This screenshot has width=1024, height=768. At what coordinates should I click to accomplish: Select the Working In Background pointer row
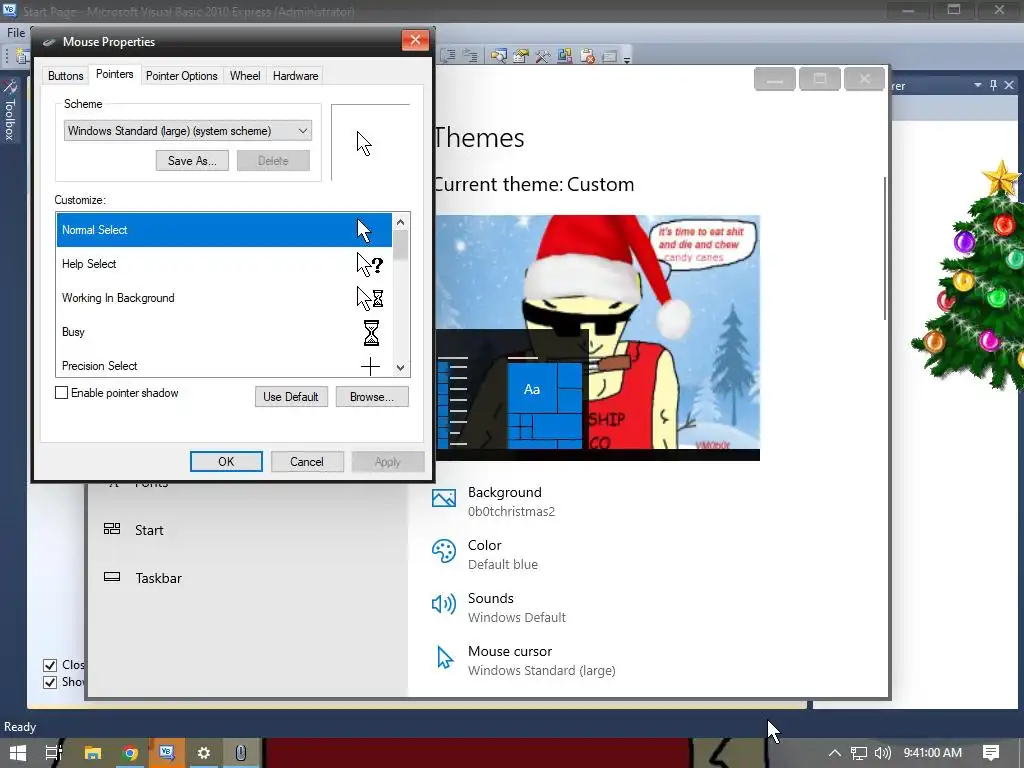click(224, 298)
